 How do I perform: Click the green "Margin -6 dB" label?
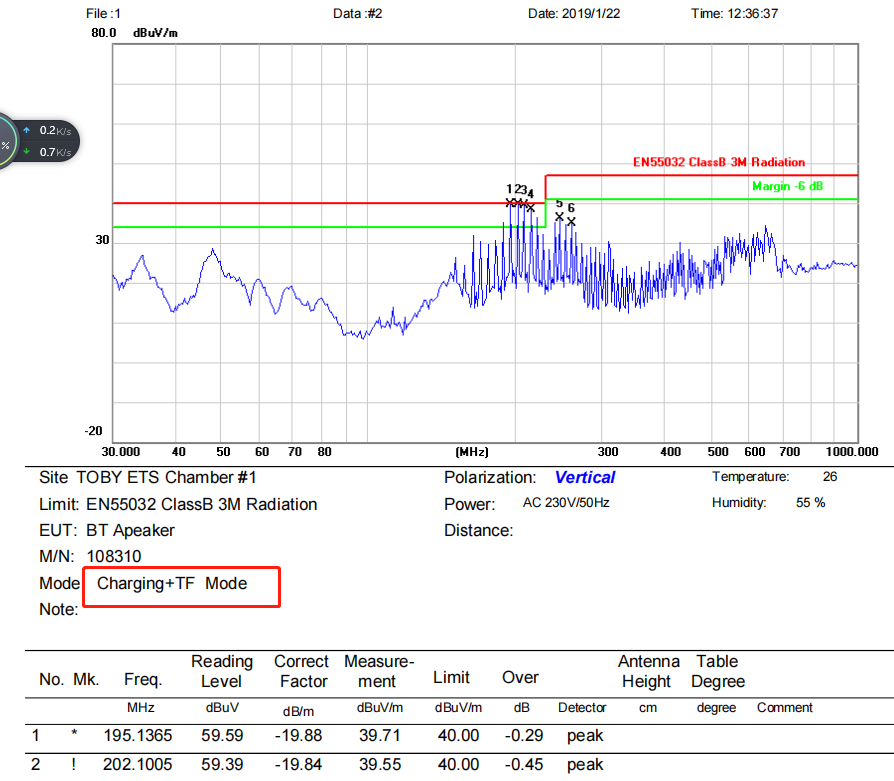(x=787, y=186)
